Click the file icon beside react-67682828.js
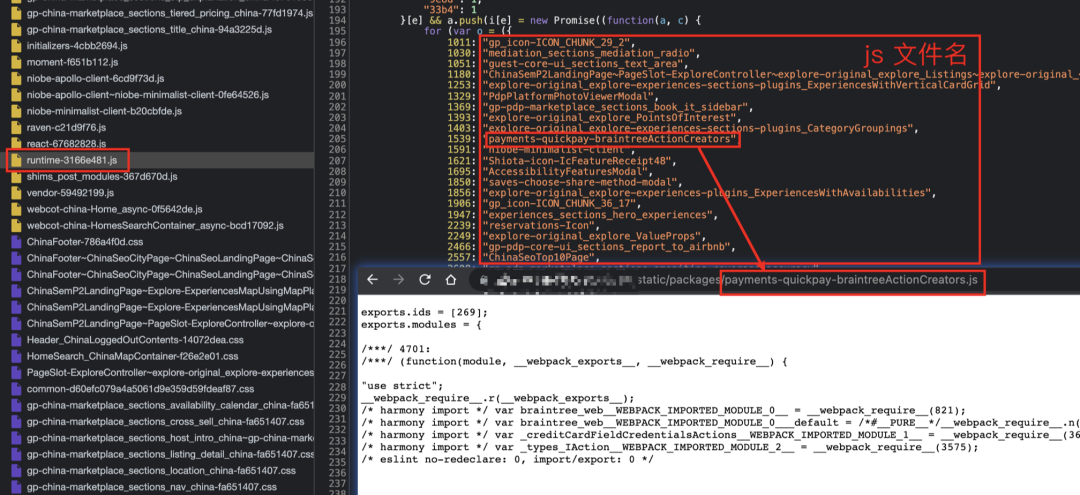The height and width of the screenshot is (495, 1080). (x=16, y=144)
